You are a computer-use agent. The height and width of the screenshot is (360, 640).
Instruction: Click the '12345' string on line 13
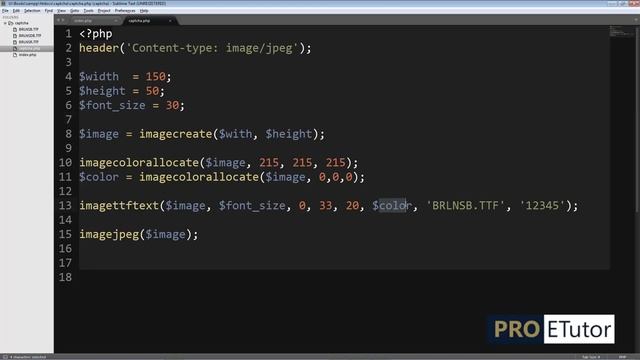pyautogui.click(x=542, y=205)
